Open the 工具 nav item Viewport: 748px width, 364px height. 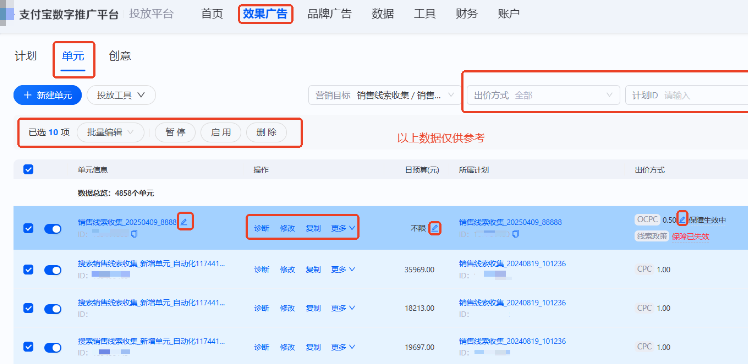(425, 14)
